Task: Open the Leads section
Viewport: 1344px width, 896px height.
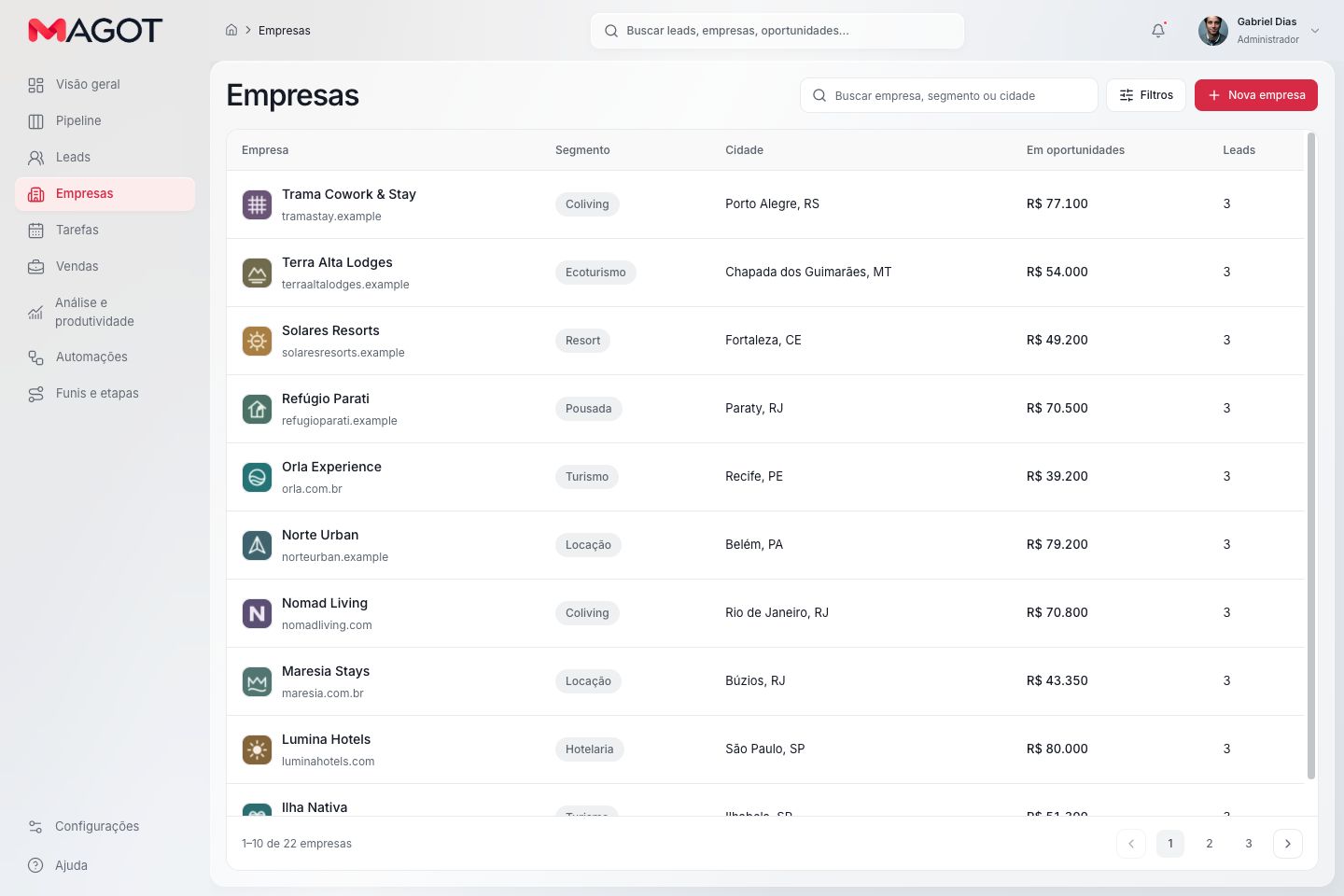Action: tap(105, 158)
